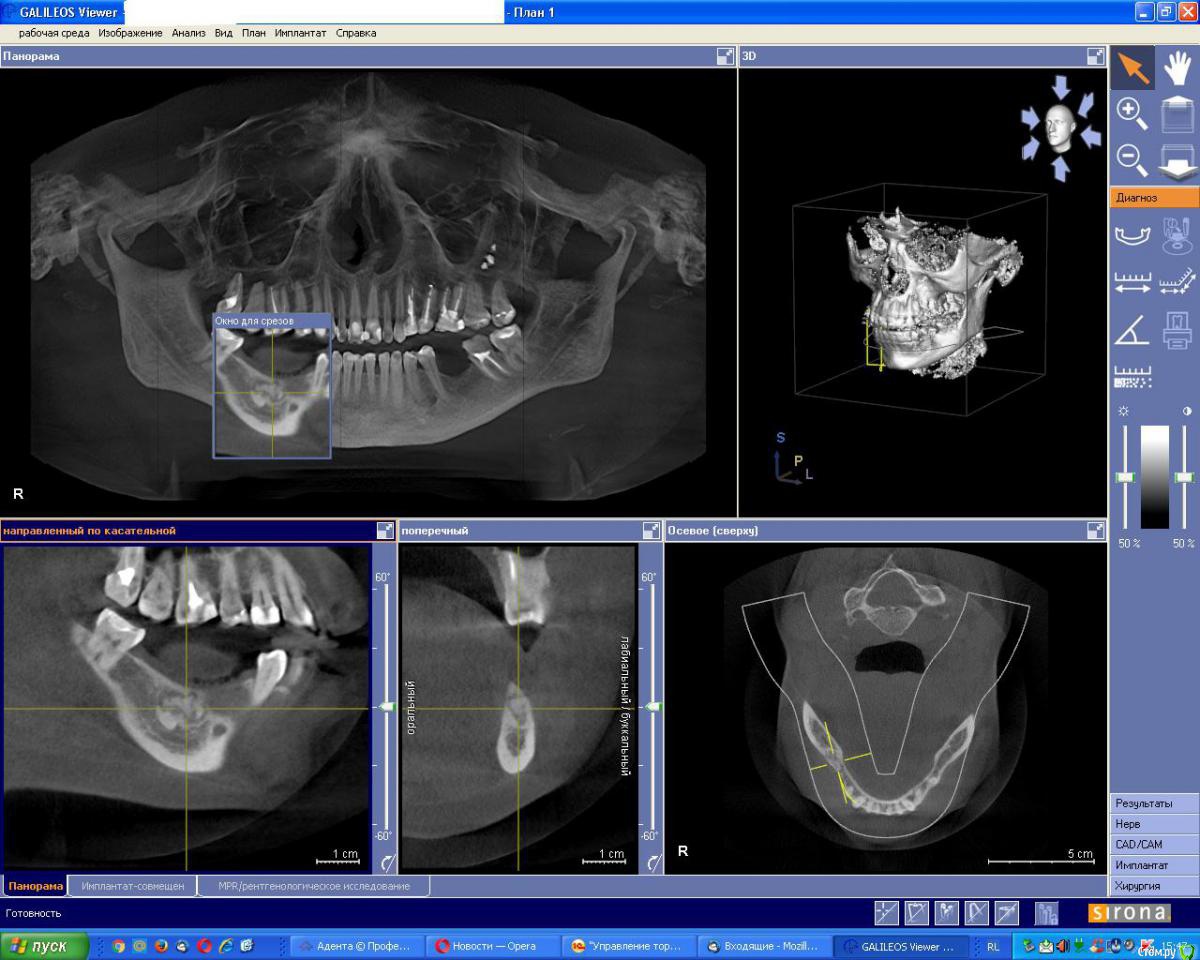Toggle the crossed-out implant display button
The image size is (1200, 960).
point(977,912)
